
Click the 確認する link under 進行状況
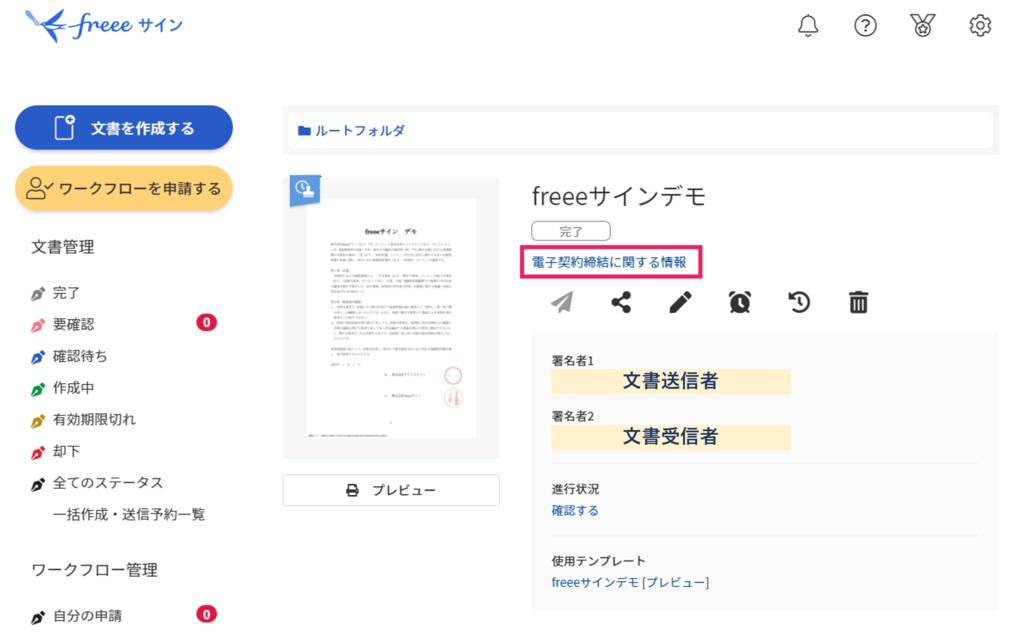(x=575, y=511)
